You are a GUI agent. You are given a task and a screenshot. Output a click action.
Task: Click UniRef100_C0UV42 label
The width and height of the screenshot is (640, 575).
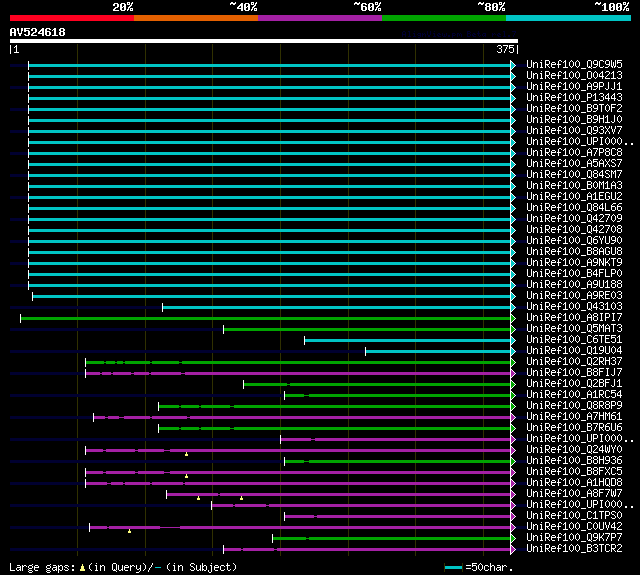[574, 527]
